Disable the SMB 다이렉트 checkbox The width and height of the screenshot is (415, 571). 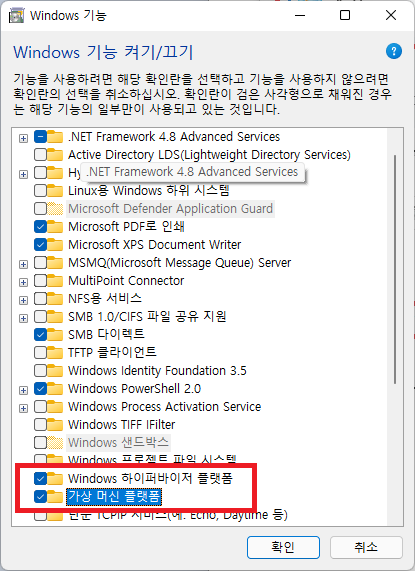[x=40, y=334]
